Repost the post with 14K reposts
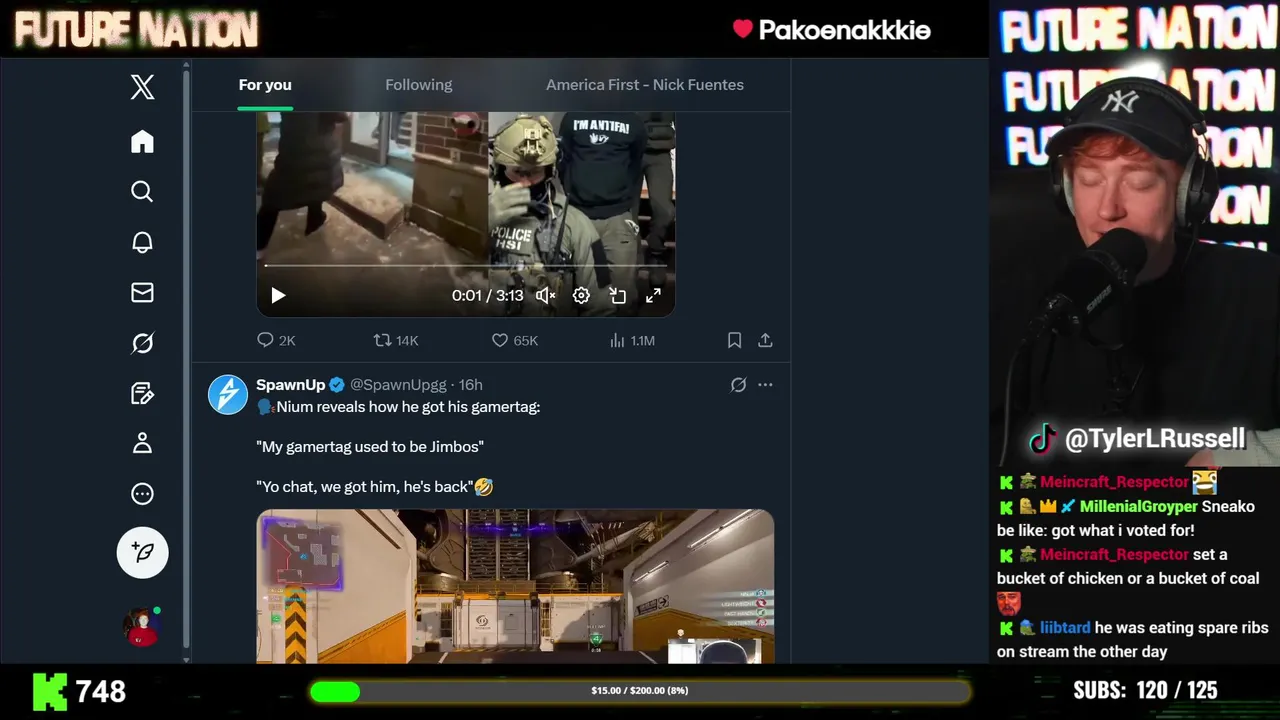The image size is (1280, 720). click(x=395, y=340)
